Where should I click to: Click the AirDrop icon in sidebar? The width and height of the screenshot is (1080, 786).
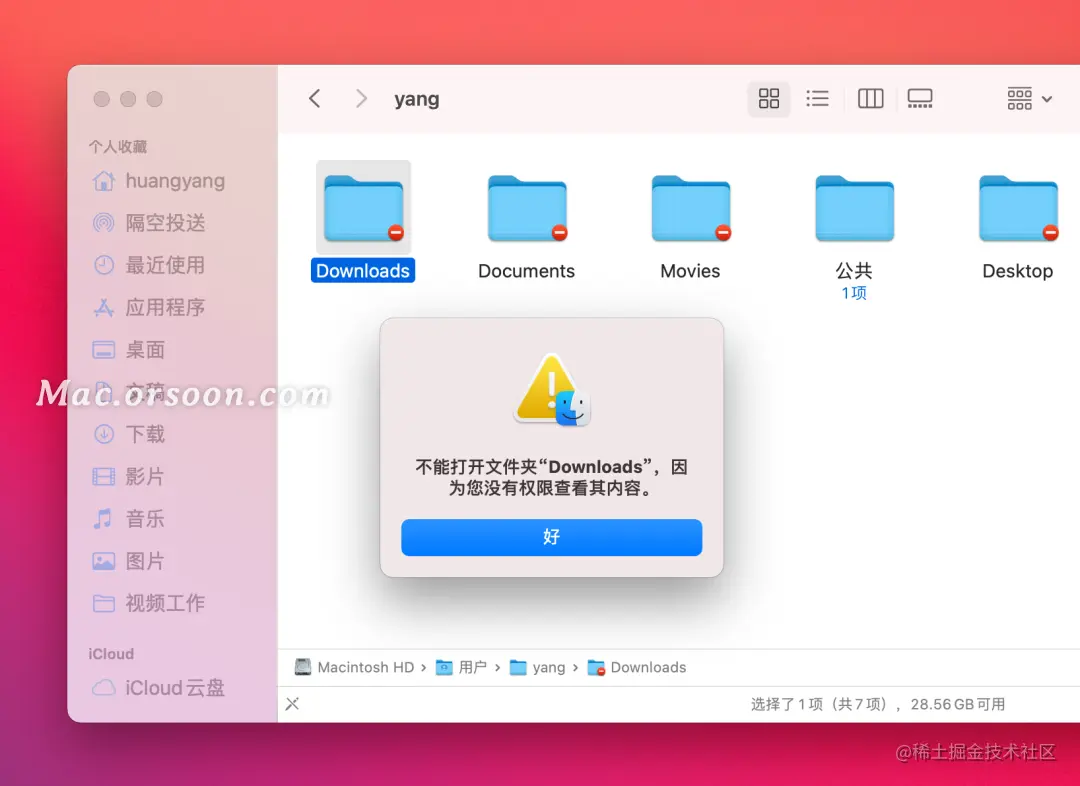click(x=103, y=223)
